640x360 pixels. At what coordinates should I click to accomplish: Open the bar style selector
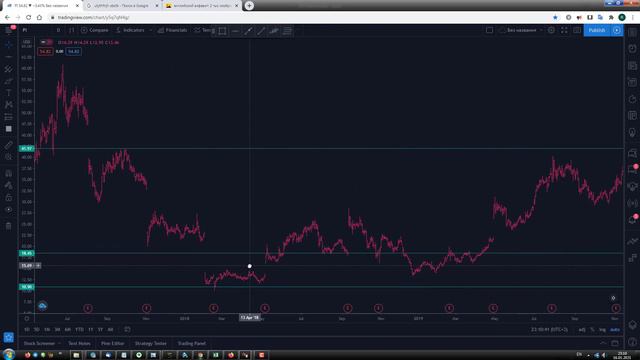(x=71, y=30)
